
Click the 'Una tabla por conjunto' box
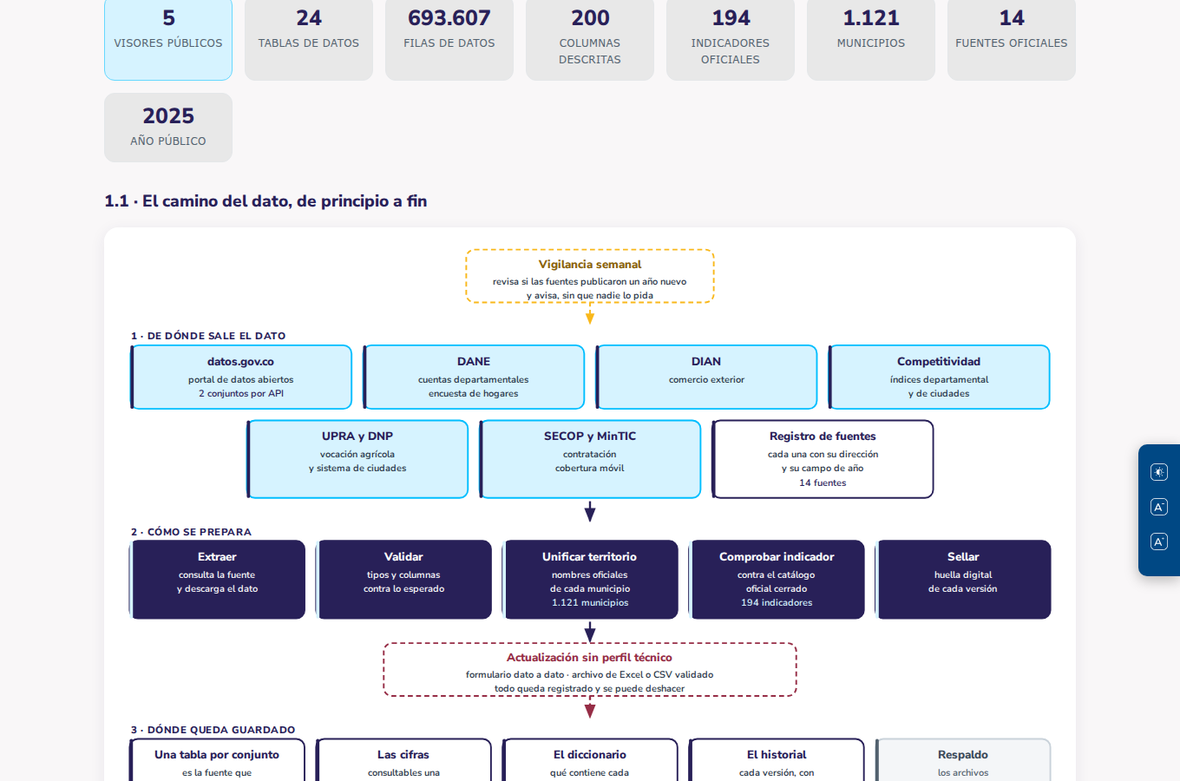[217, 760]
